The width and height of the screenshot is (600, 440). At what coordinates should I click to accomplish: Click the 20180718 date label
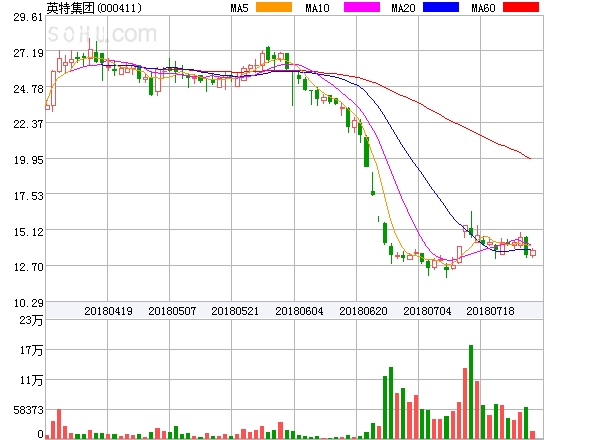click(x=490, y=311)
